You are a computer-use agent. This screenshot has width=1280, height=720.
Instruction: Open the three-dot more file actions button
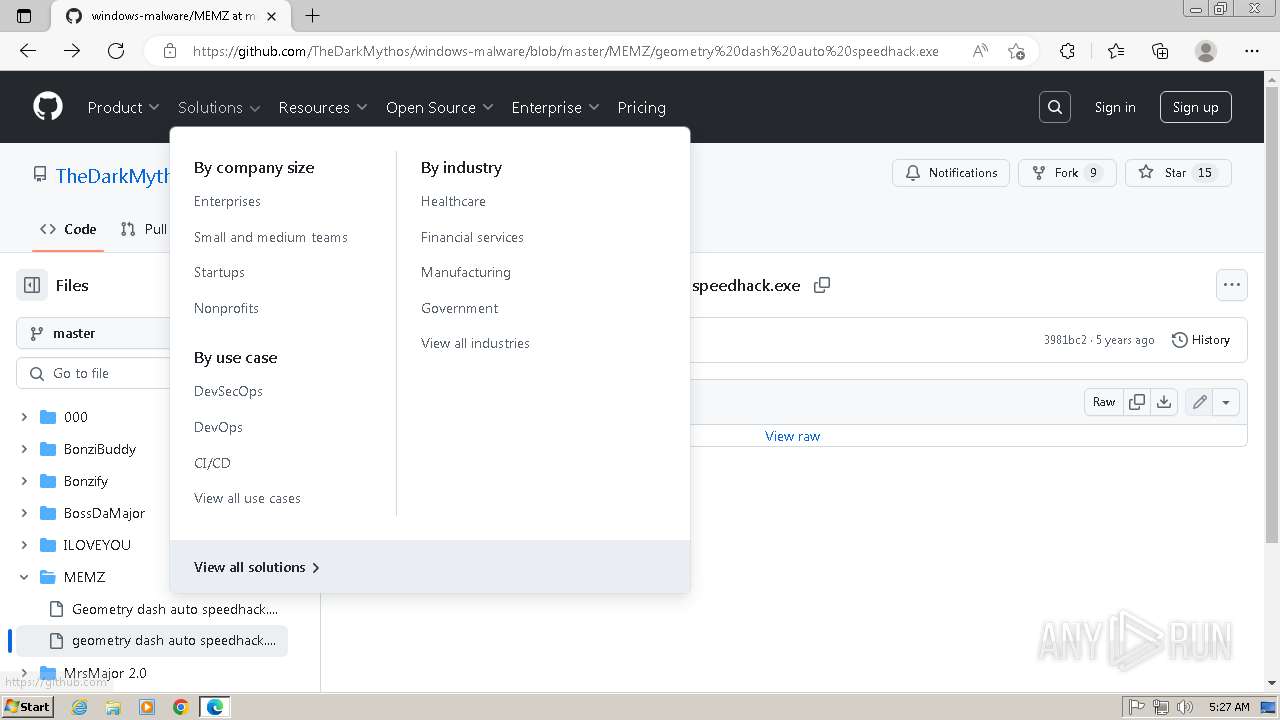1232,285
